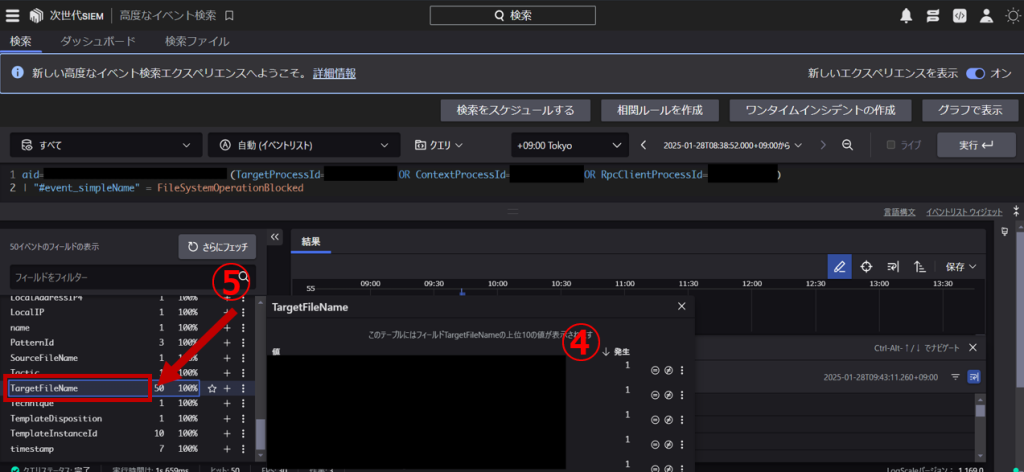The width and height of the screenshot is (1024, 472).
Task: Open the hamburger main menu
Action: pyautogui.click(x=12, y=16)
